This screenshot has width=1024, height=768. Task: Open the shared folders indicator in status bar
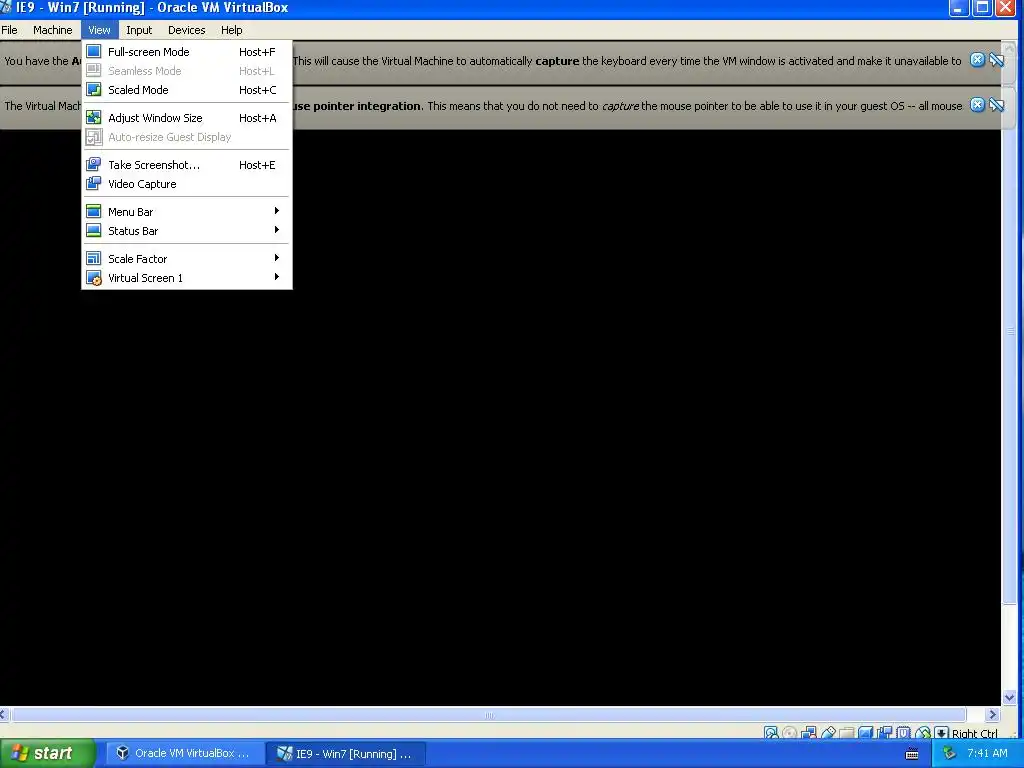point(846,733)
